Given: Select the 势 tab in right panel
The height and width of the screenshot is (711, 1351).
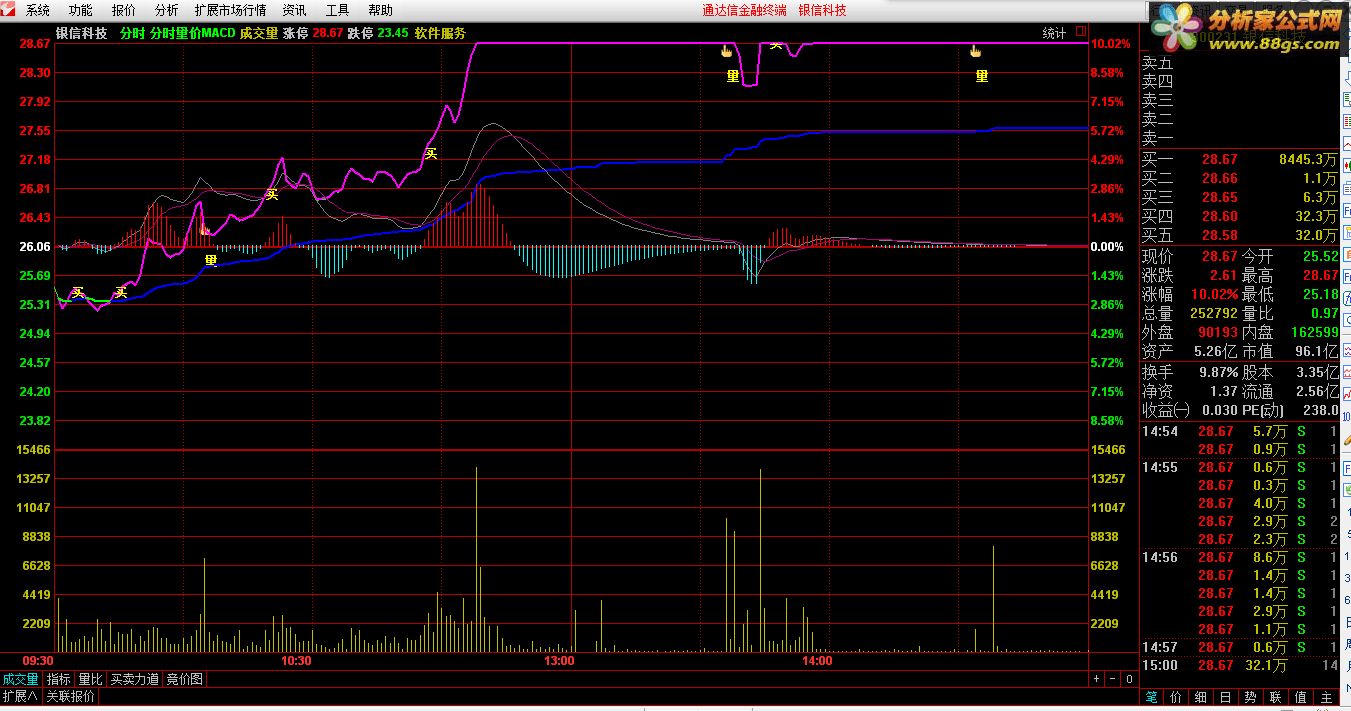Looking at the screenshot, I should (1251, 697).
